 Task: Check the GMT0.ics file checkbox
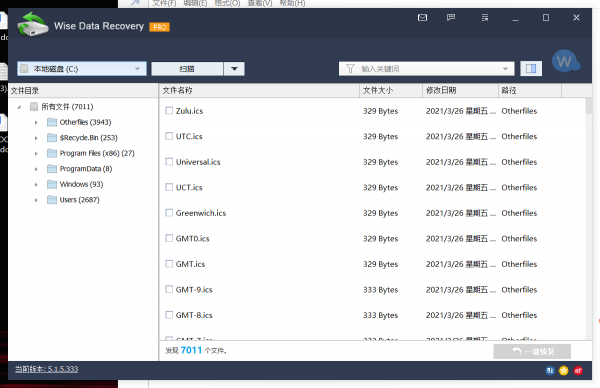click(169, 238)
